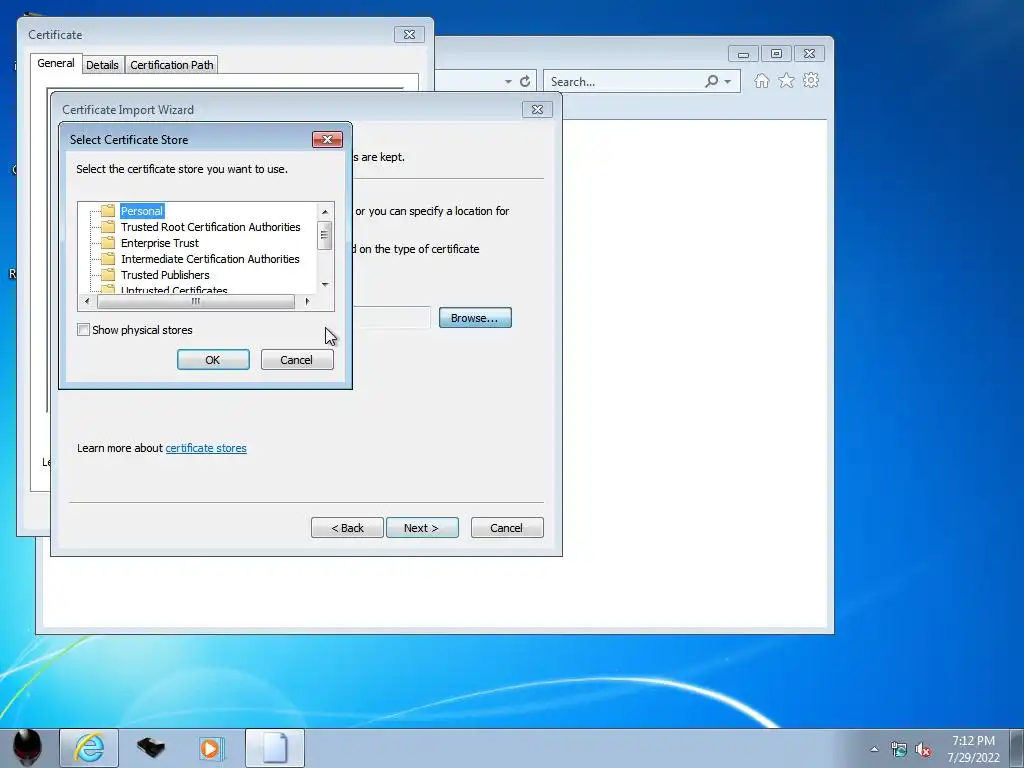Cancel the Select Certificate Store dialog
This screenshot has width=1024, height=768.
pyautogui.click(x=297, y=360)
